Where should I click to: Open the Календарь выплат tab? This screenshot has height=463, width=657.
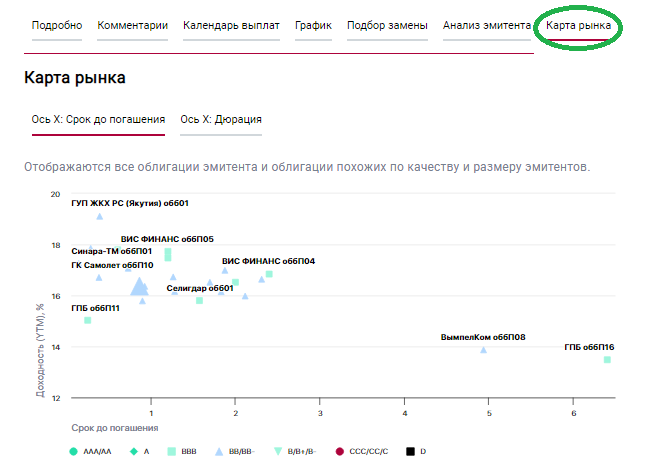[231, 24]
